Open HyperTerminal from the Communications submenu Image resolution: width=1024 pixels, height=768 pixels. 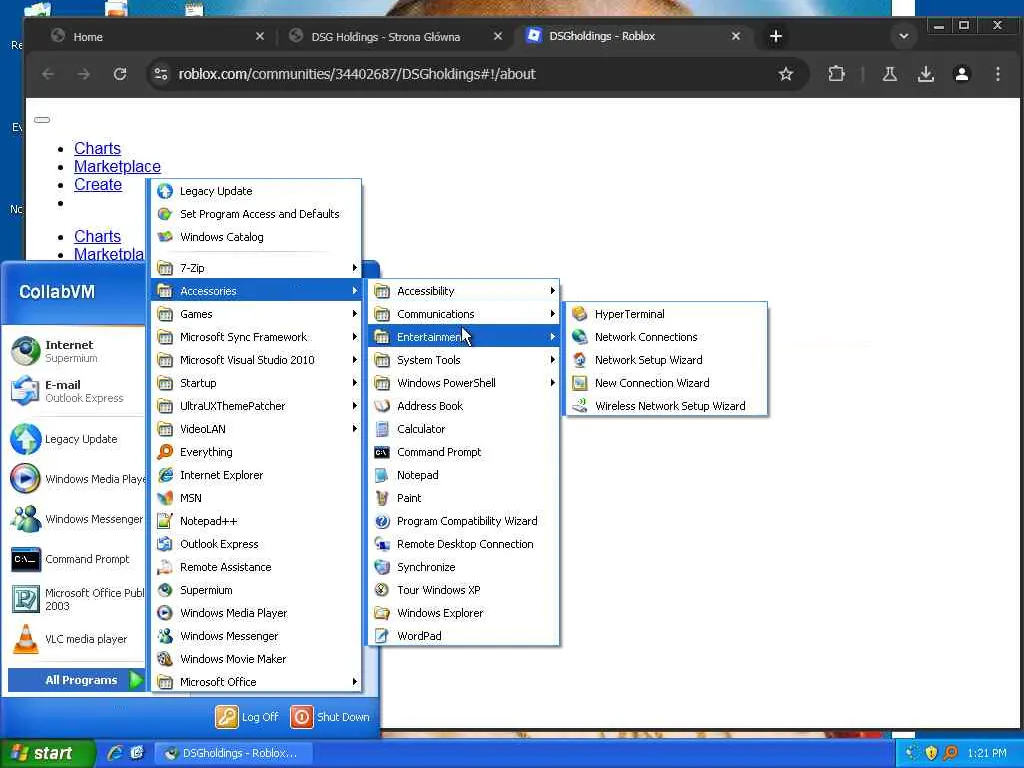point(666,314)
